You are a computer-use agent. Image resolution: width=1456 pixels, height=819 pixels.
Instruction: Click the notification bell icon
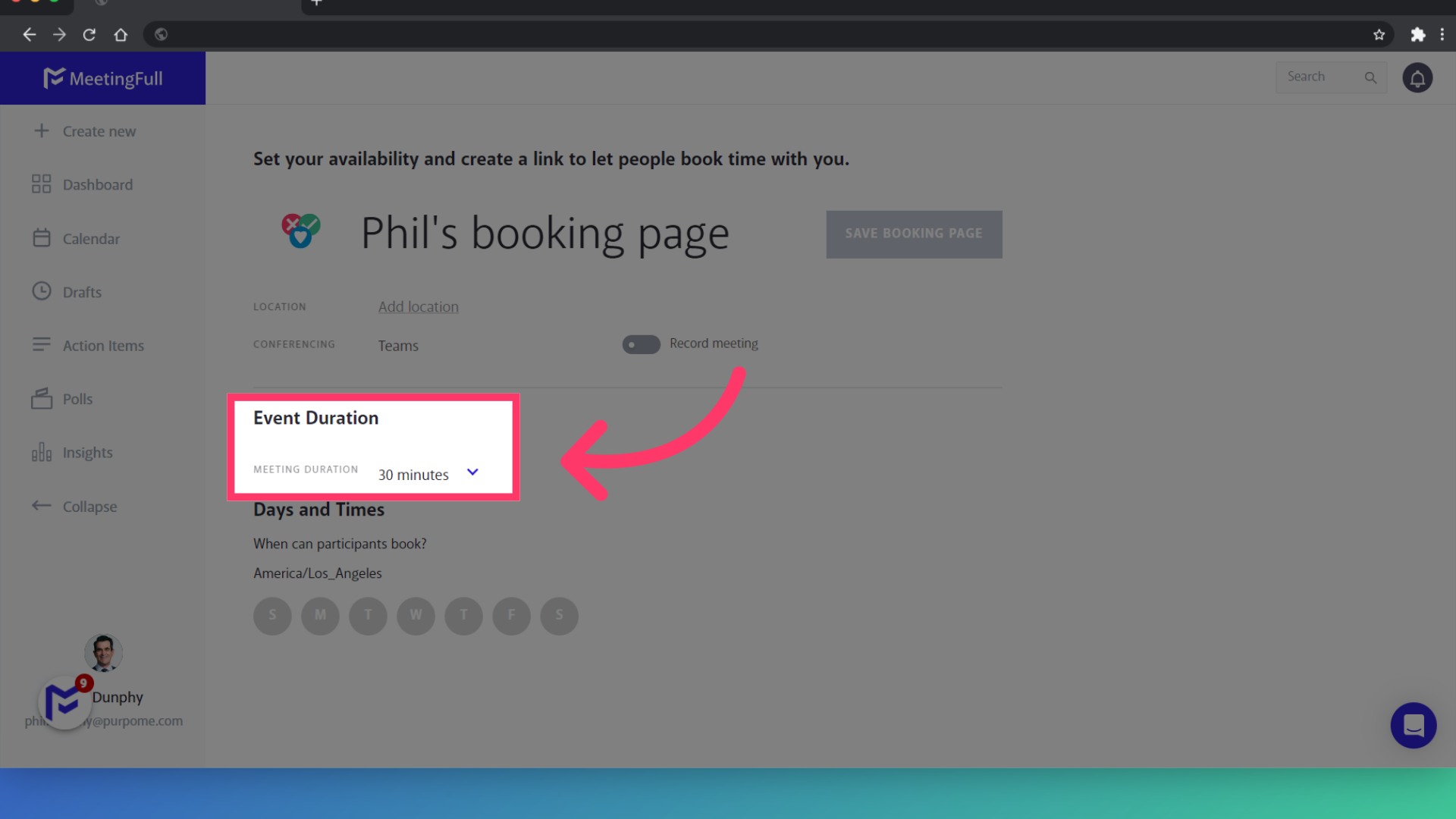[x=1417, y=77]
